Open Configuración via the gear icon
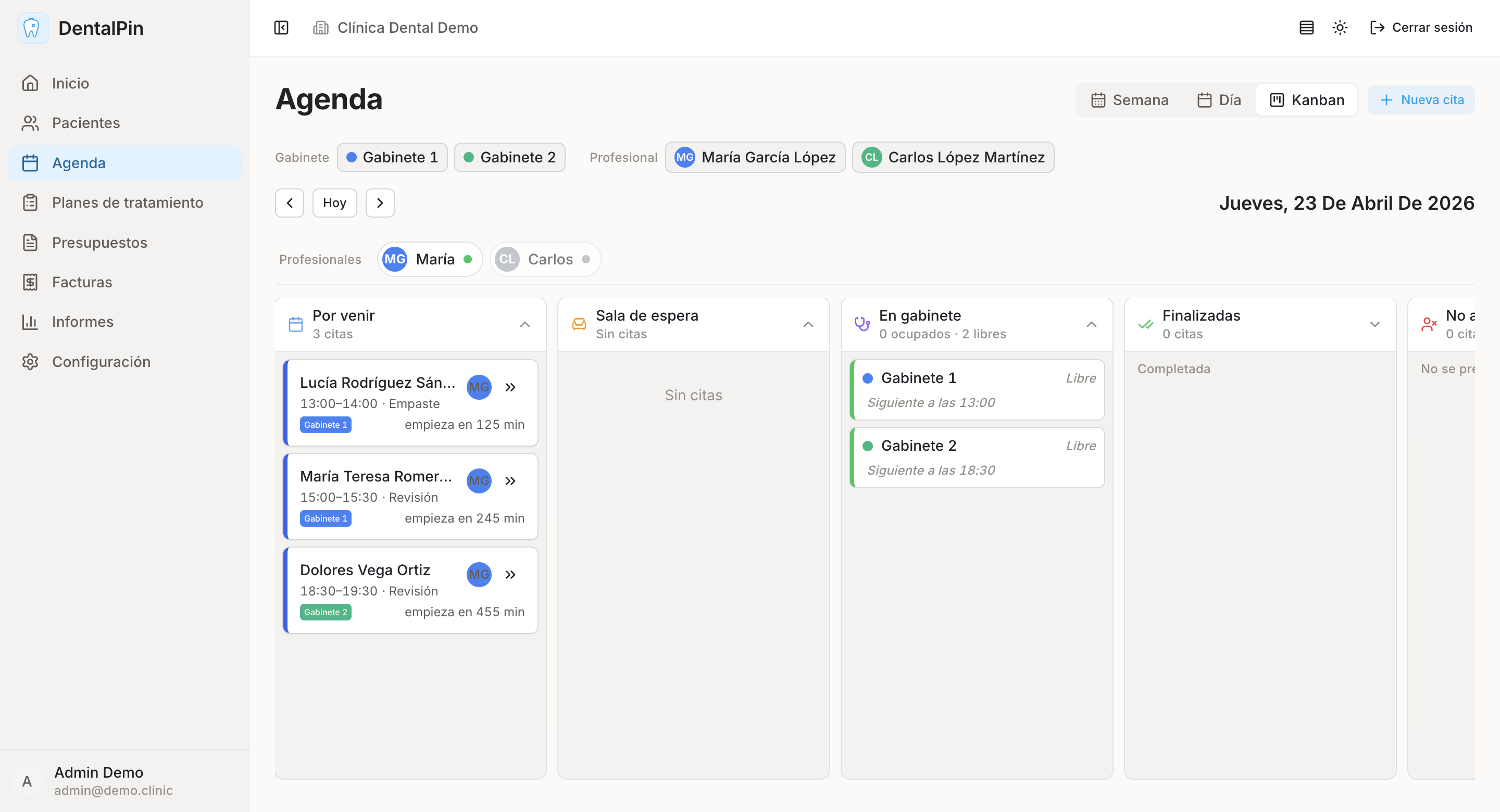1500x812 pixels. tap(30, 361)
